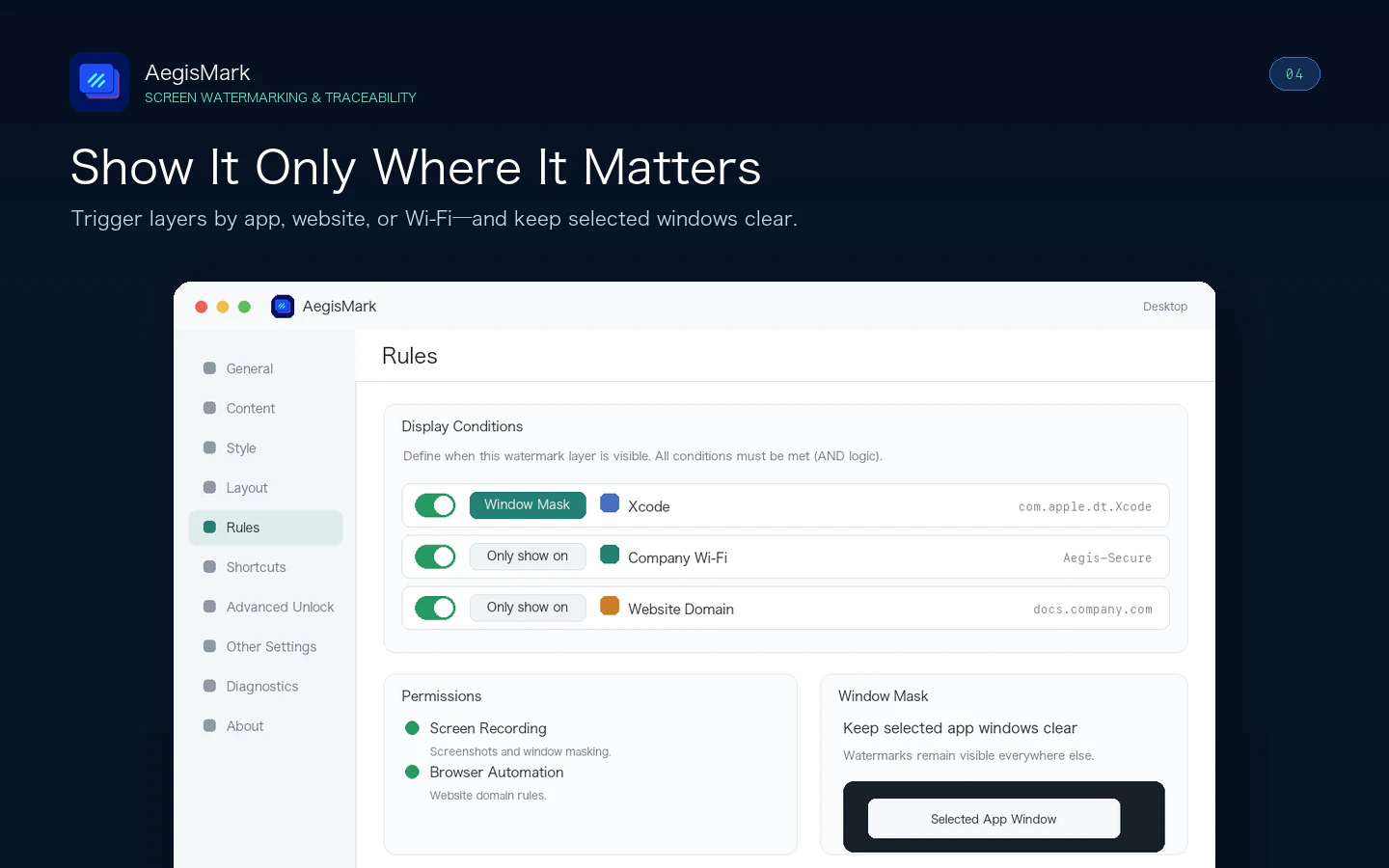Open Window Mask mode selector for Xcode
This screenshot has height=868, width=1389.
[528, 505]
